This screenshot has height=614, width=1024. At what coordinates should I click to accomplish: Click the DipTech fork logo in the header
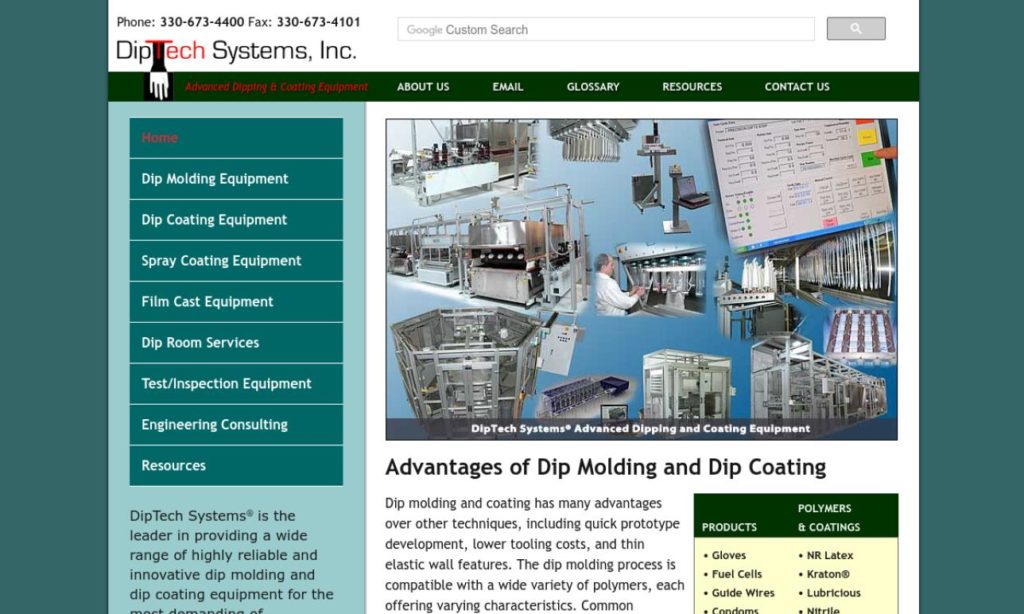point(237,50)
